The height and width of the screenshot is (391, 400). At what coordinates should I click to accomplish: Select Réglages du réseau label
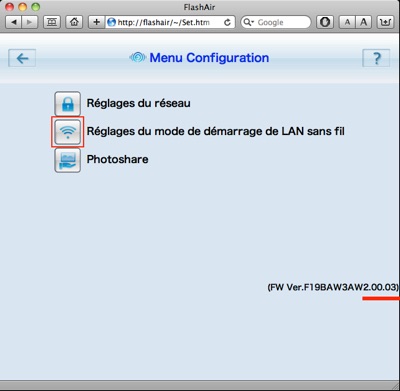point(138,103)
